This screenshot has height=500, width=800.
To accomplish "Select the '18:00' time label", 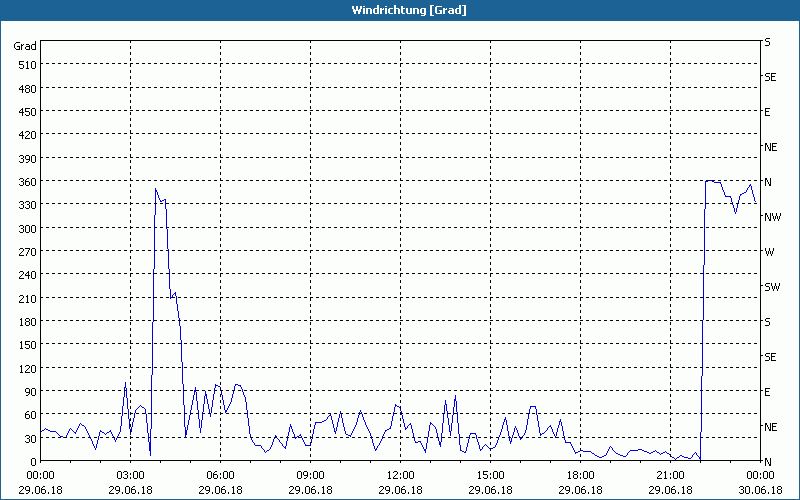I will point(581,476).
